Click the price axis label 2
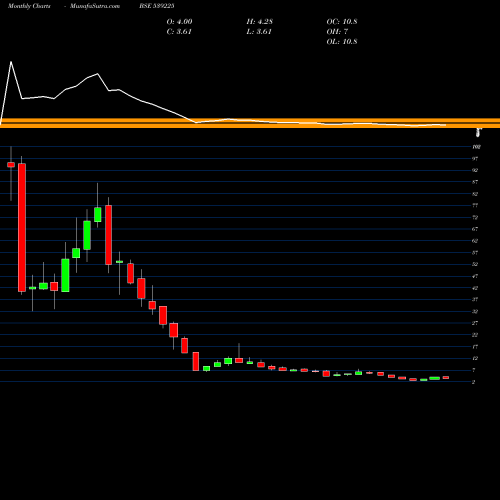The width and height of the screenshot is (500, 500). [474, 382]
